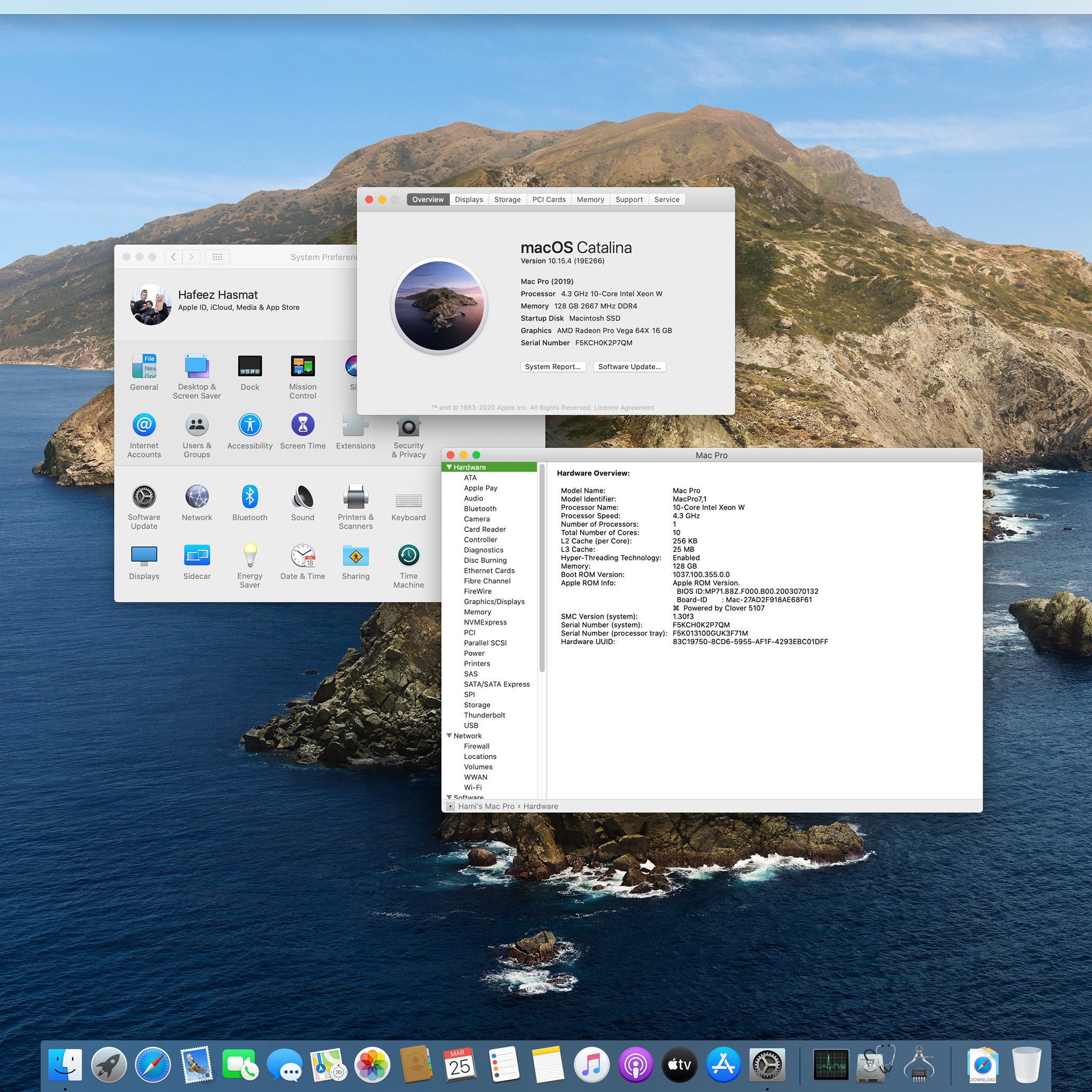Image resolution: width=1092 pixels, height=1092 pixels.
Task: Select Graphics/Displays in hardware list
Action: pos(495,601)
